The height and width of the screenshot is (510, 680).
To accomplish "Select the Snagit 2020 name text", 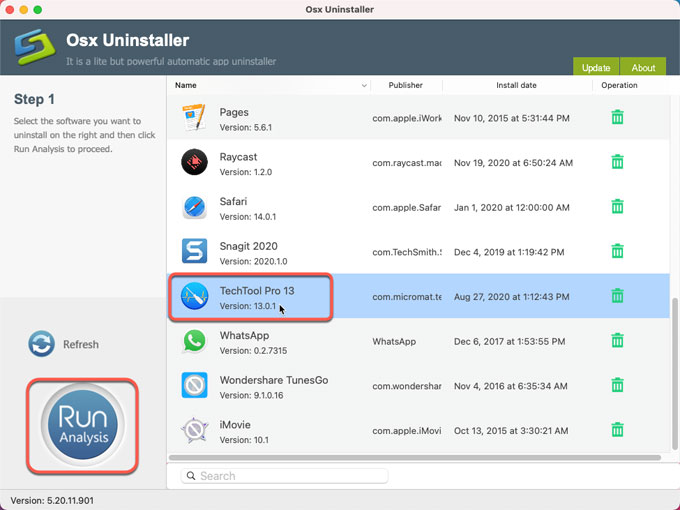I will 248,246.
